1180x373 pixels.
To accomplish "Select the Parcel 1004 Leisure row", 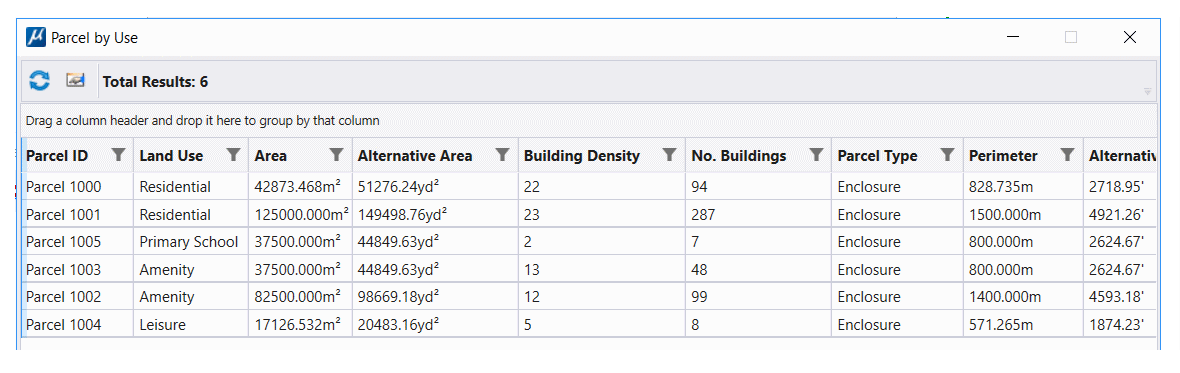I will click(589, 325).
